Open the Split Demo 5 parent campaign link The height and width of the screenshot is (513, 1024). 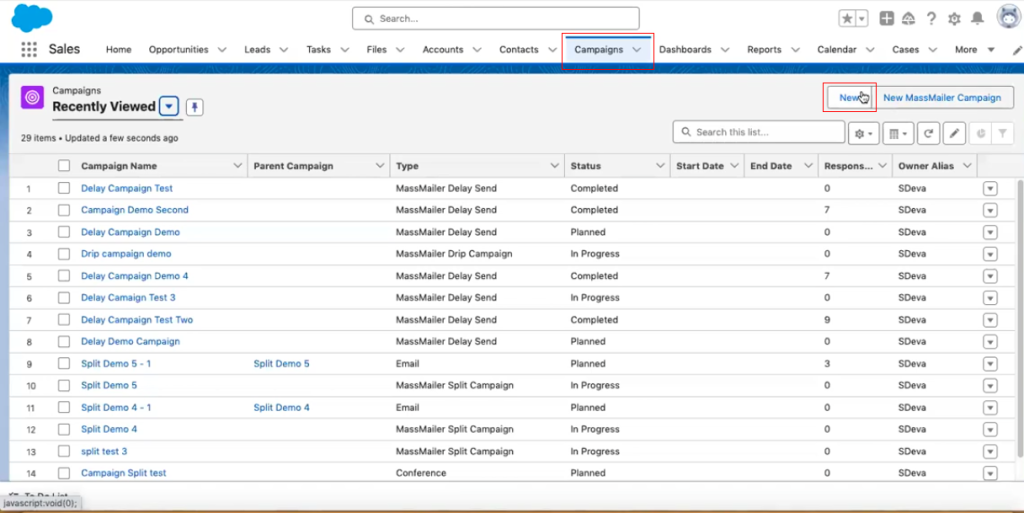[281, 364]
